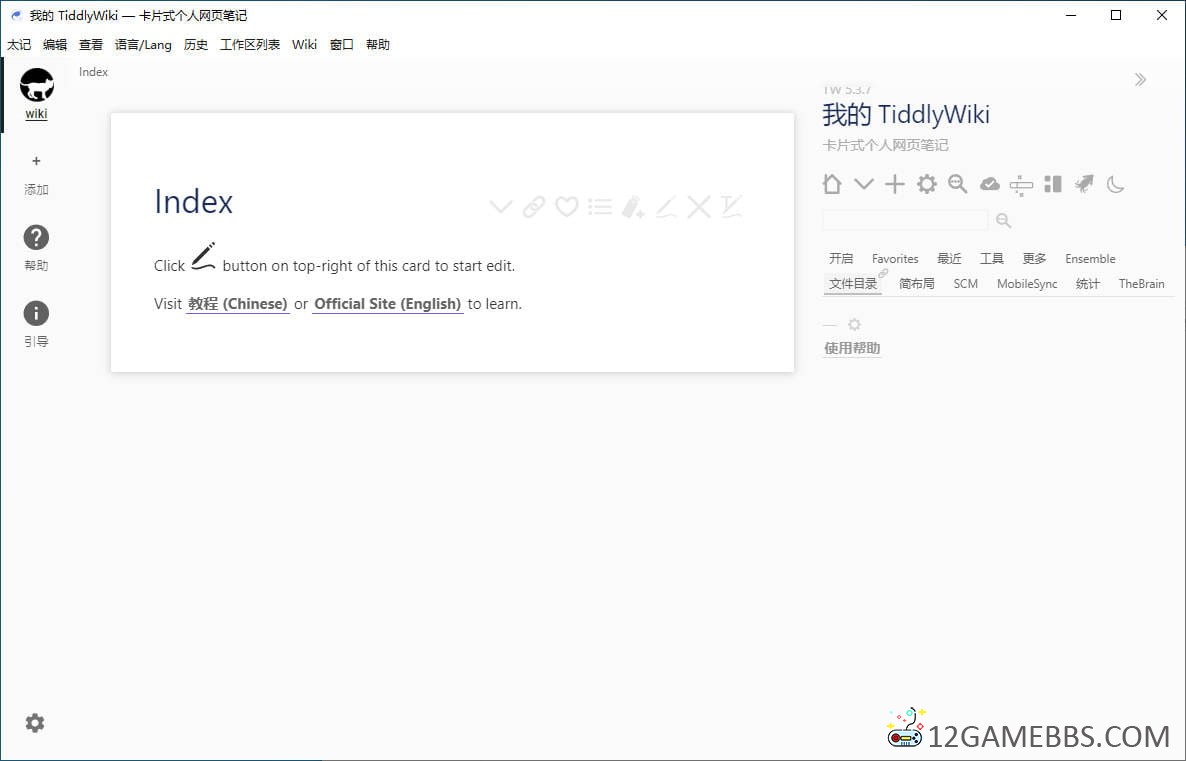This screenshot has height=761, width=1186.
Task: Click the two-column layout icon
Action: 1053,184
